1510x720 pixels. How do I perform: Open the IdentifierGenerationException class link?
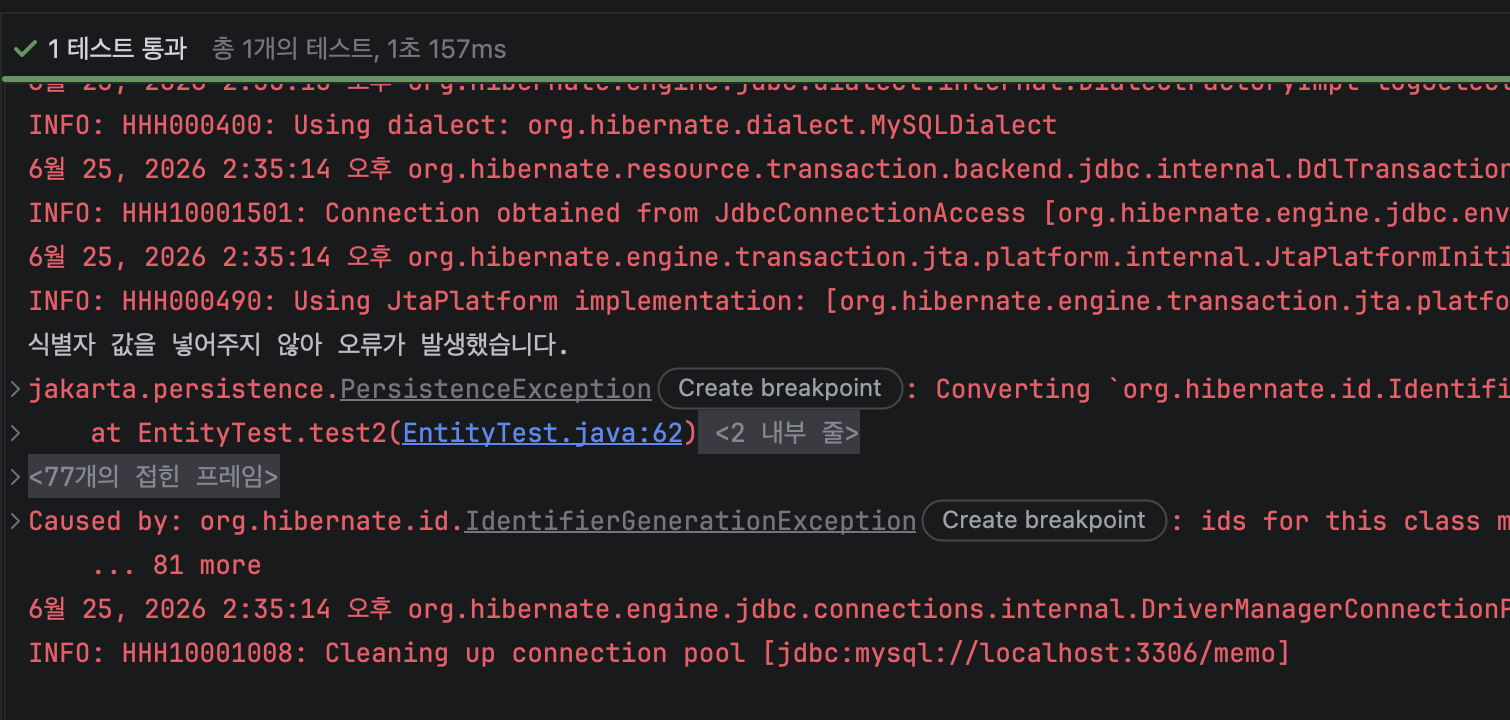point(690,521)
